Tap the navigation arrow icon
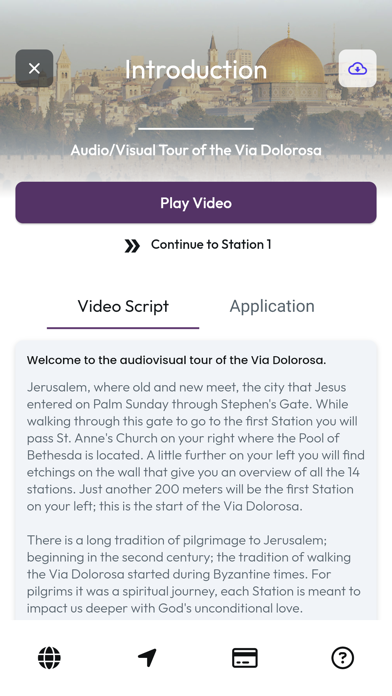This screenshot has width=392, height=696. (147, 658)
